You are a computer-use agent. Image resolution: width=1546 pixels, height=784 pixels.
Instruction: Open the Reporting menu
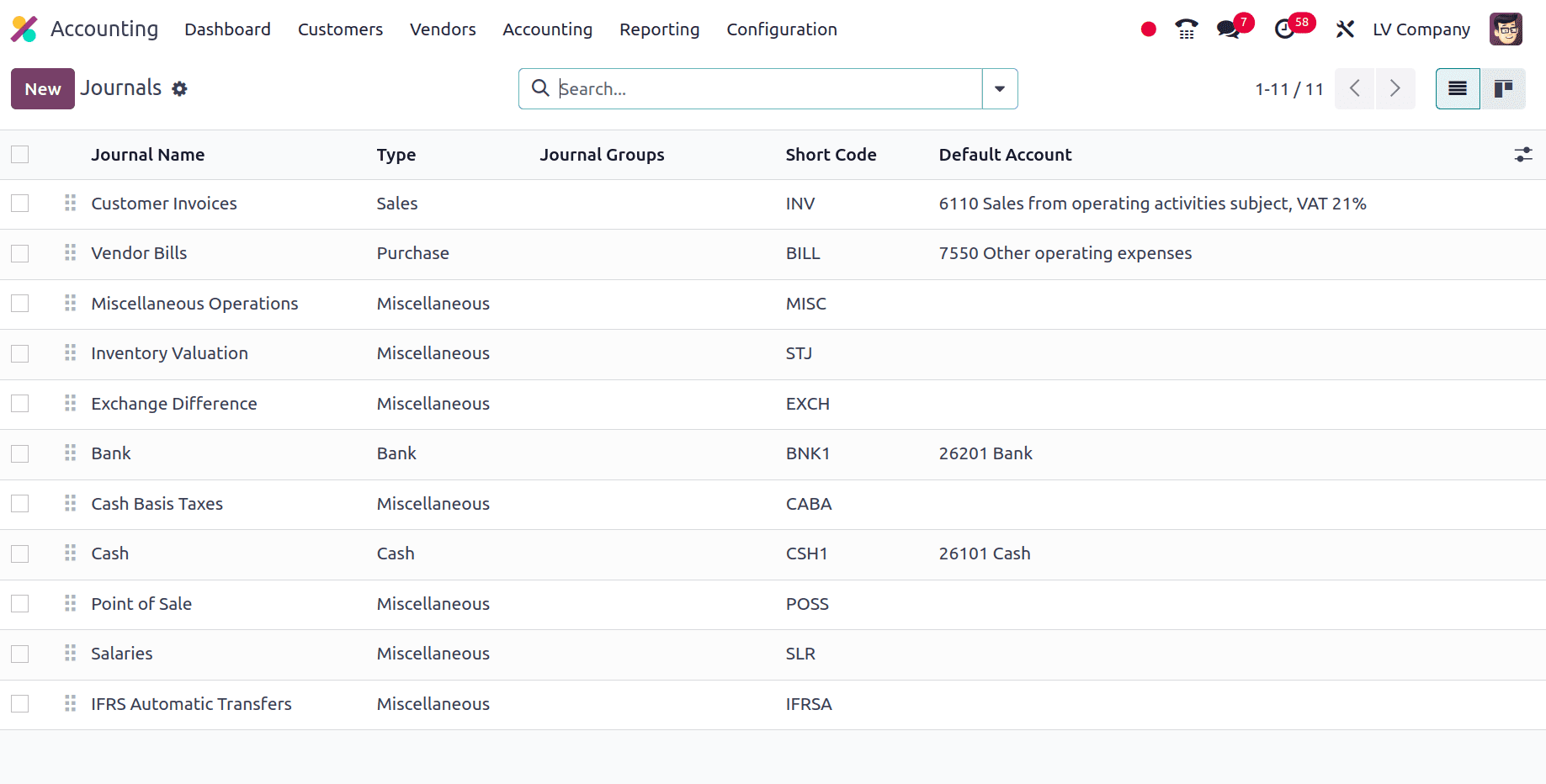point(659,29)
